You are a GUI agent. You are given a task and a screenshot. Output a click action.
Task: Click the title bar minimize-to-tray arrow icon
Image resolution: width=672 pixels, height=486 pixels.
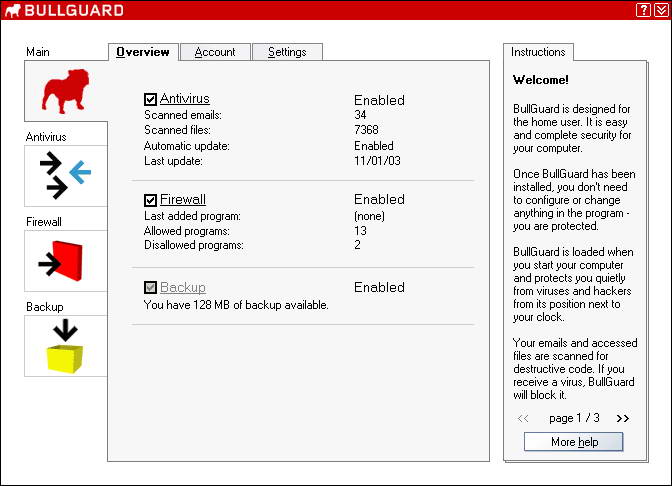pyautogui.click(x=661, y=10)
